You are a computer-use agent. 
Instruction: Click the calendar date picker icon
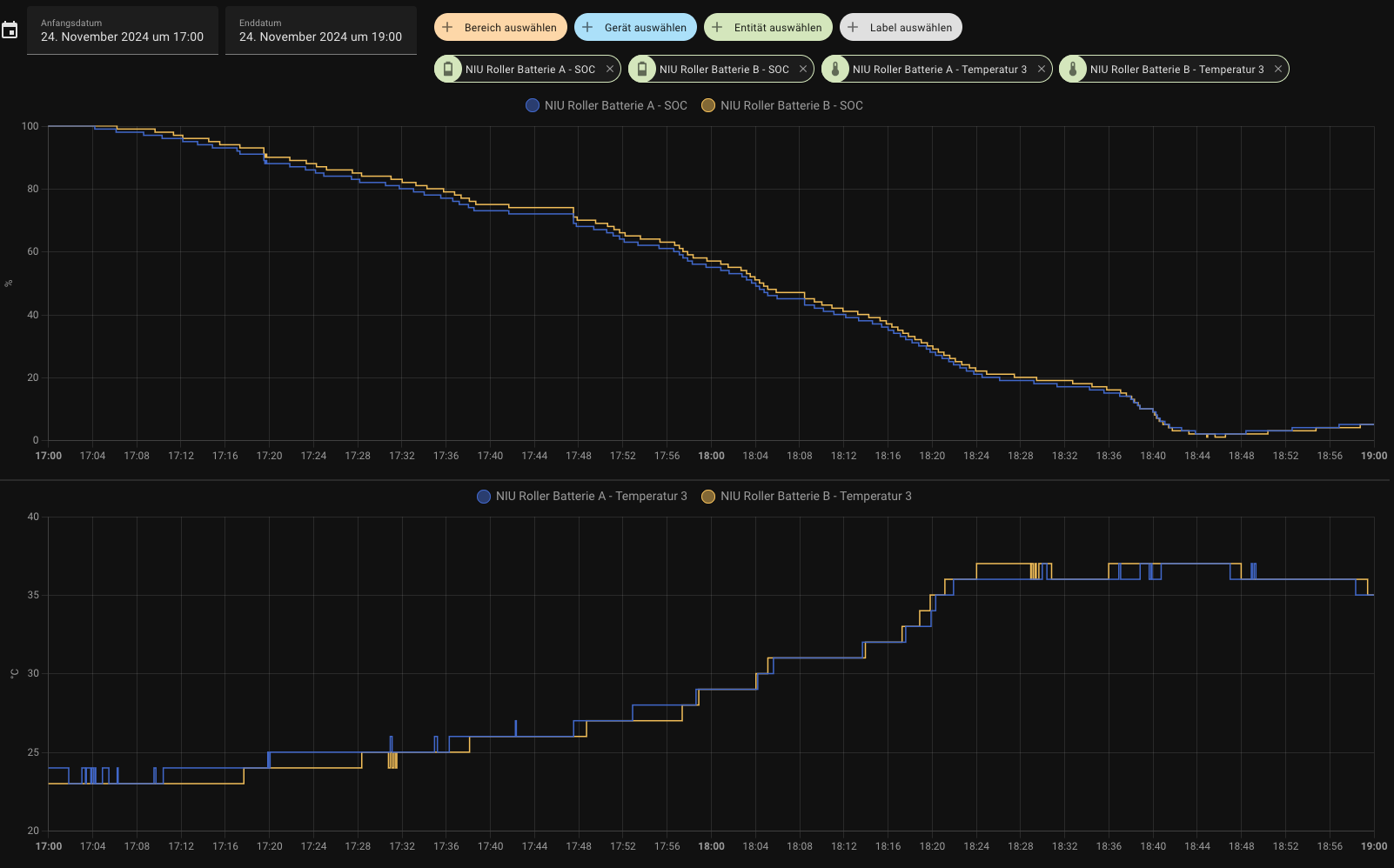pos(10,30)
